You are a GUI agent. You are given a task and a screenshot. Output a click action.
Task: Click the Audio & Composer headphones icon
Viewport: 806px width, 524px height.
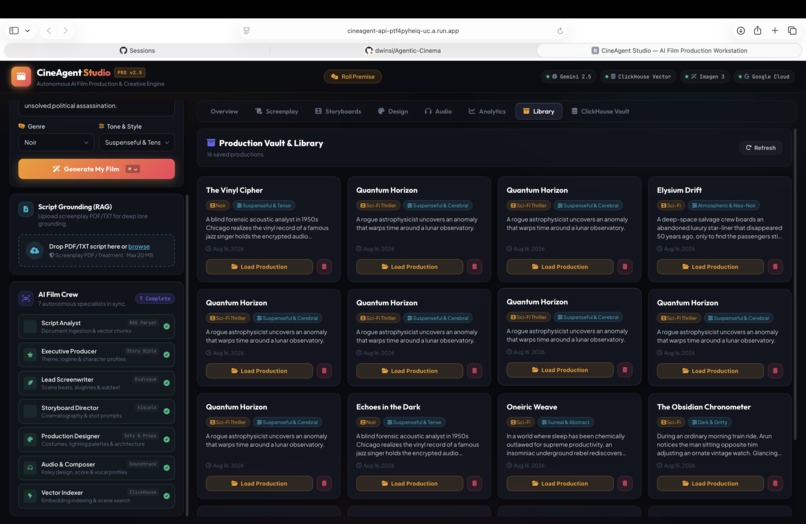(x=30, y=468)
